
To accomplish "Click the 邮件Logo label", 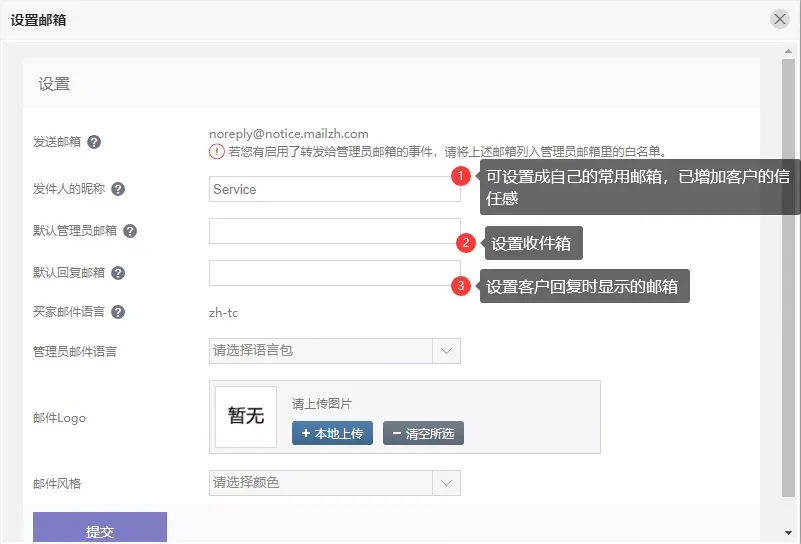I will [59, 418].
